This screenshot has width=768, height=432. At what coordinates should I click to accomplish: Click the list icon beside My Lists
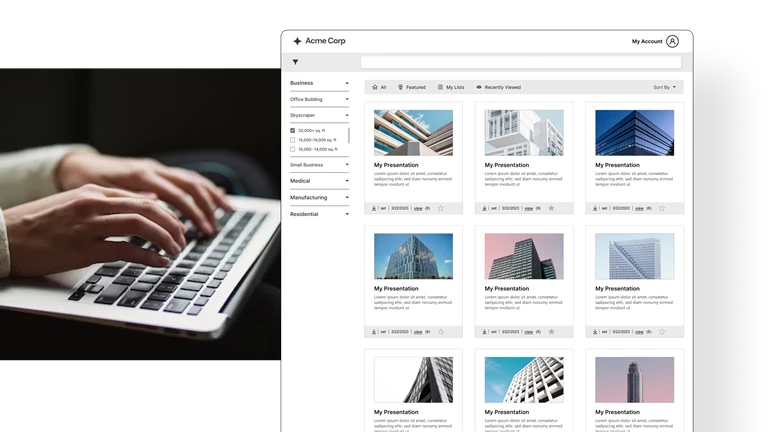[x=440, y=87]
